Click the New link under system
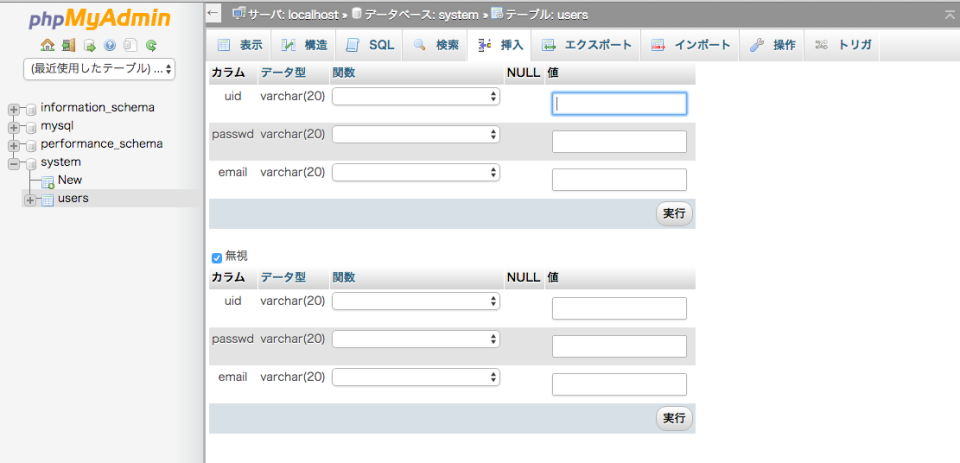The height and width of the screenshot is (463, 960). pos(70,180)
